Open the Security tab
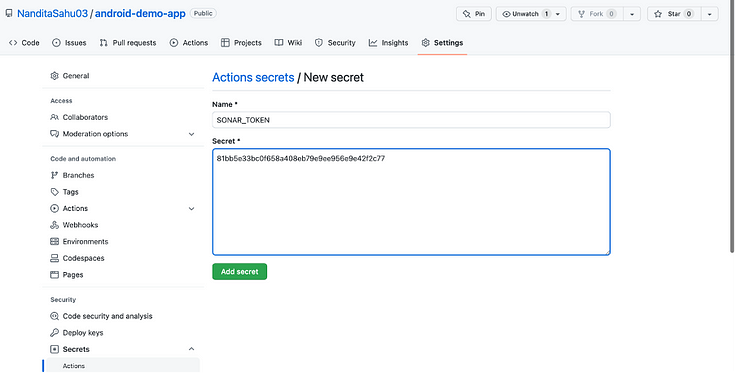The image size is (736, 373). click(335, 43)
